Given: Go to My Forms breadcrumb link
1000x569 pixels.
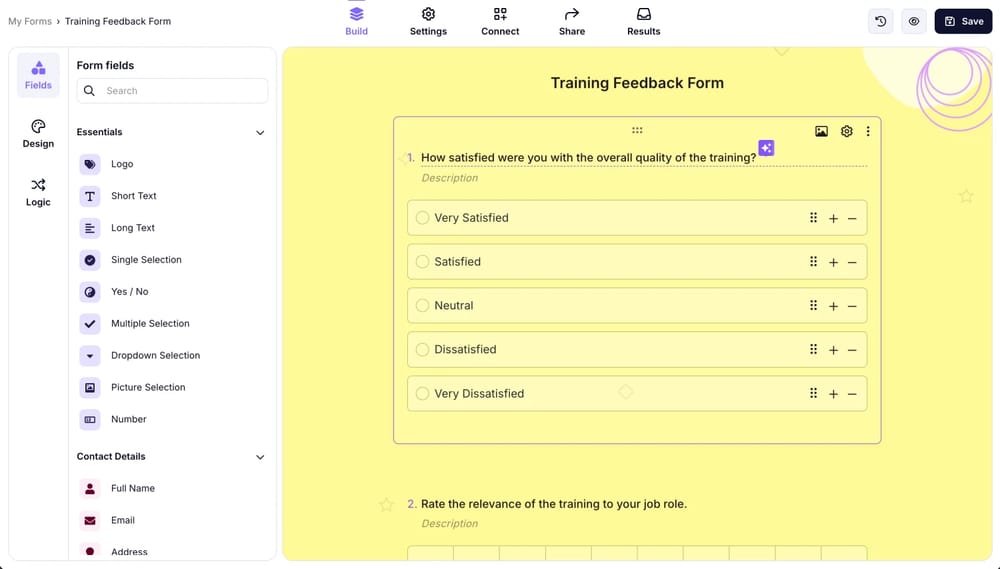Looking at the screenshot, I should point(30,21).
